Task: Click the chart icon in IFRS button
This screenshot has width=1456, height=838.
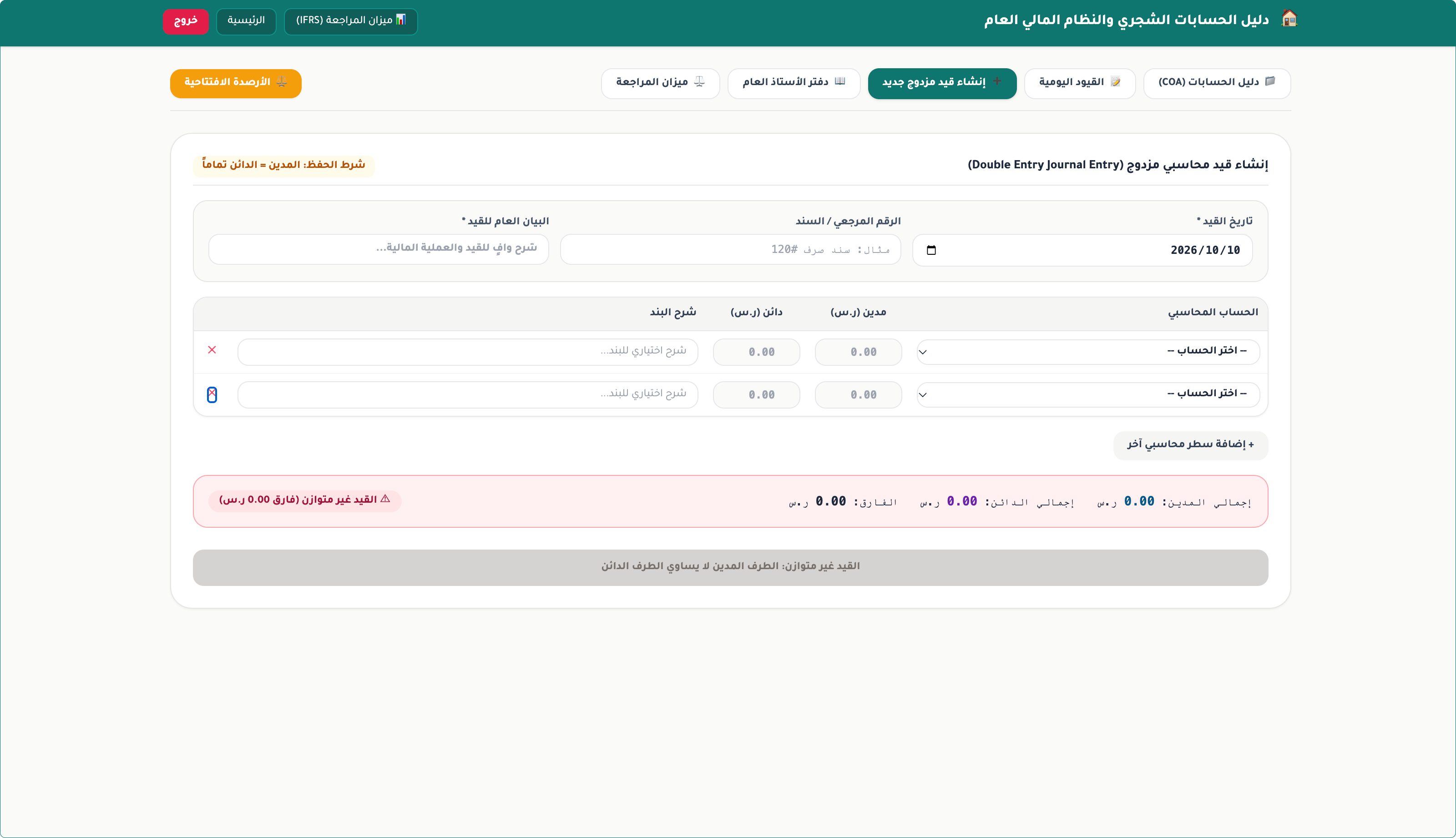Action: click(400, 19)
